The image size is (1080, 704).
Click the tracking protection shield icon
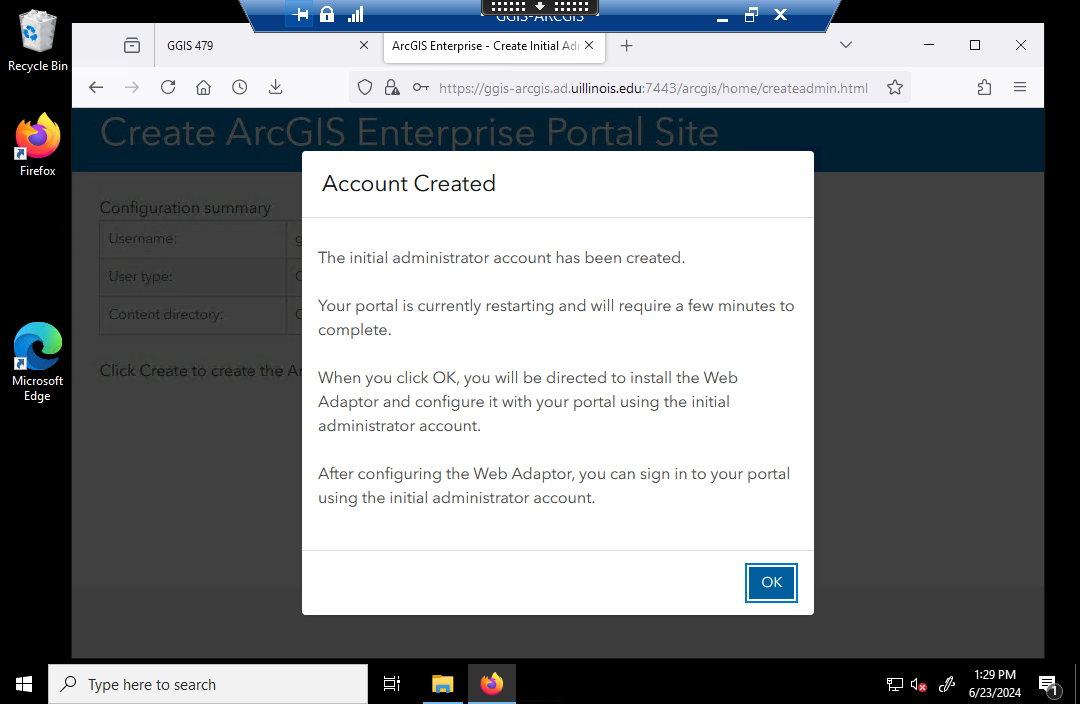point(365,88)
